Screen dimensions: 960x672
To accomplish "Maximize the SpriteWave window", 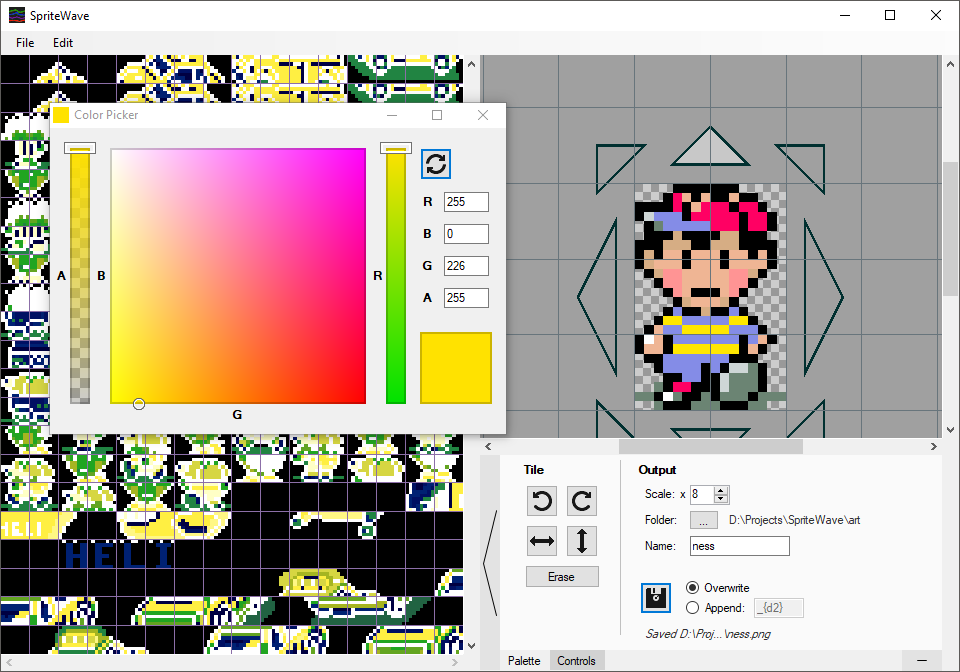I will point(890,15).
